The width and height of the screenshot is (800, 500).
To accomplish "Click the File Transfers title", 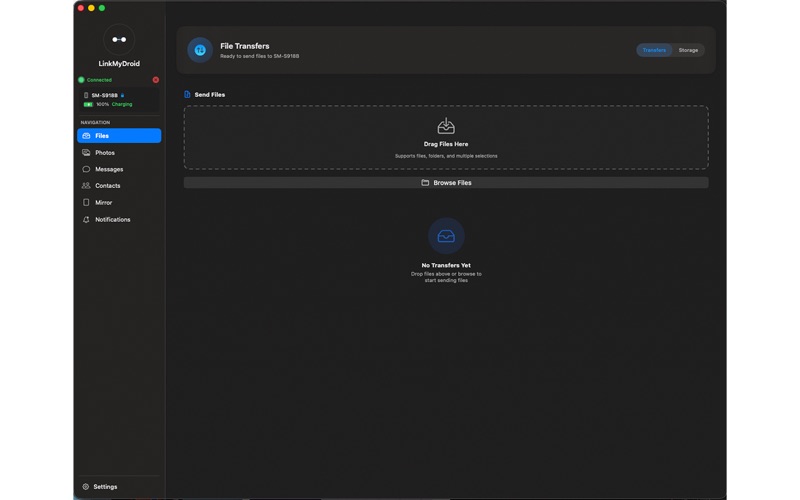I will (x=245, y=46).
